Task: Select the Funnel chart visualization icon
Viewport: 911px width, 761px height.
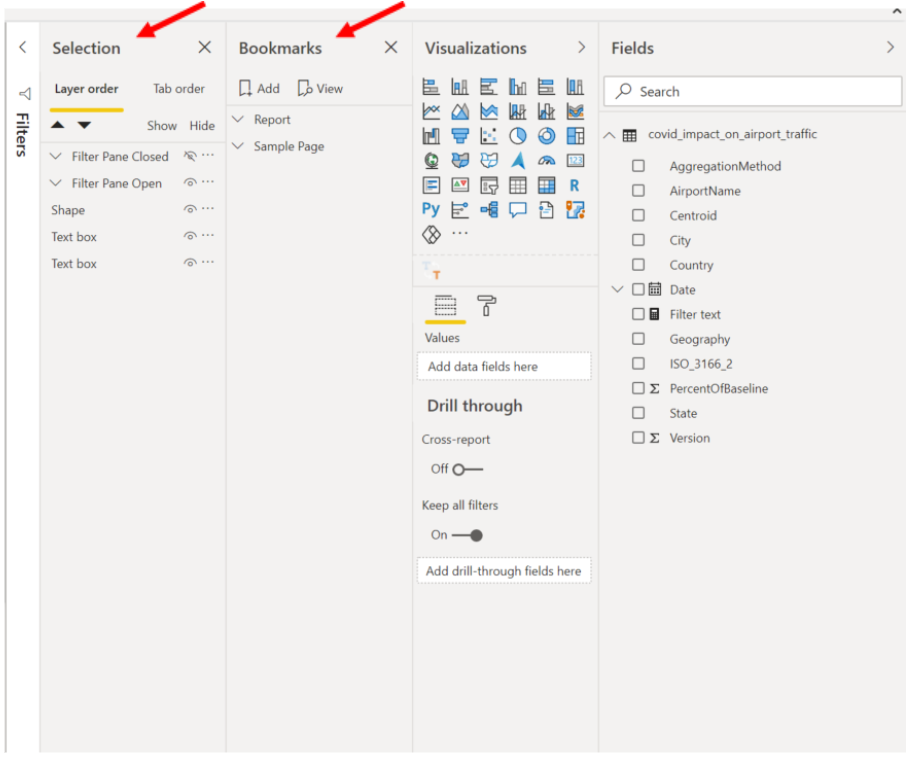Action: [460, 134]
